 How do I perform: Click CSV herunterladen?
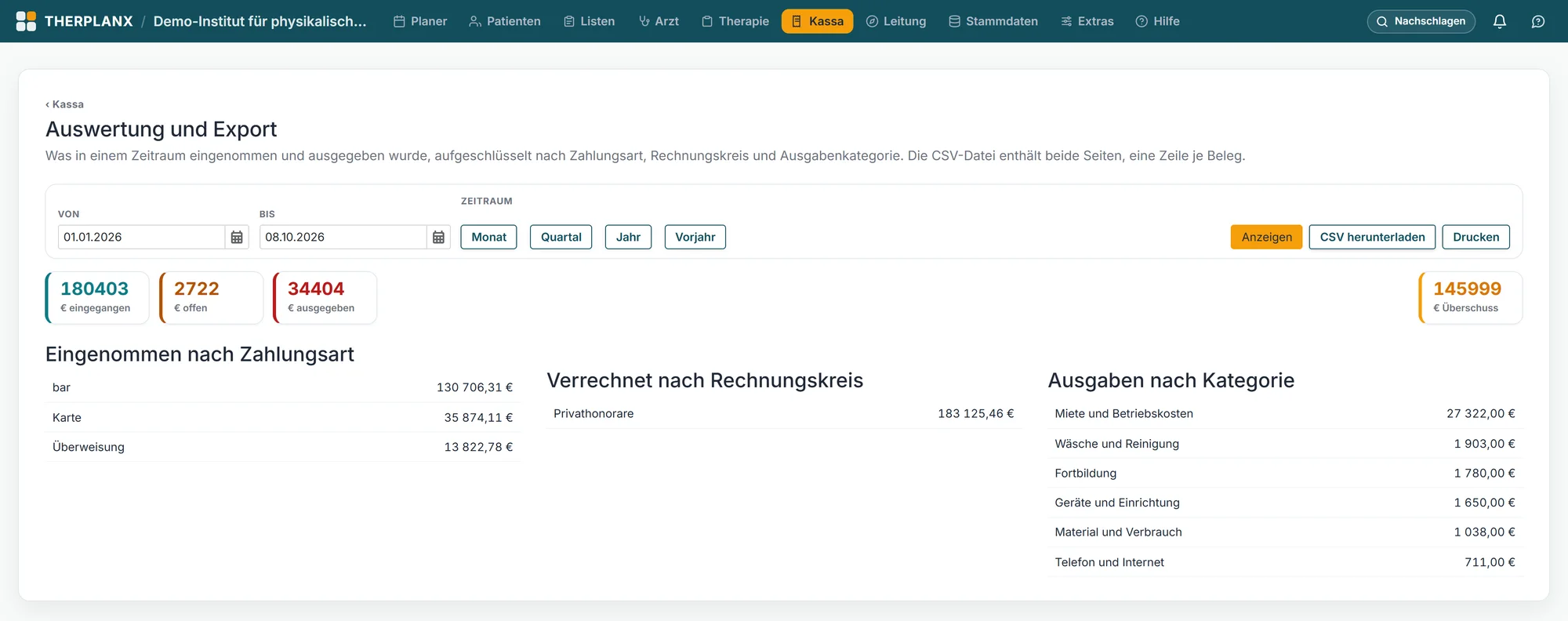(1372, 237)
